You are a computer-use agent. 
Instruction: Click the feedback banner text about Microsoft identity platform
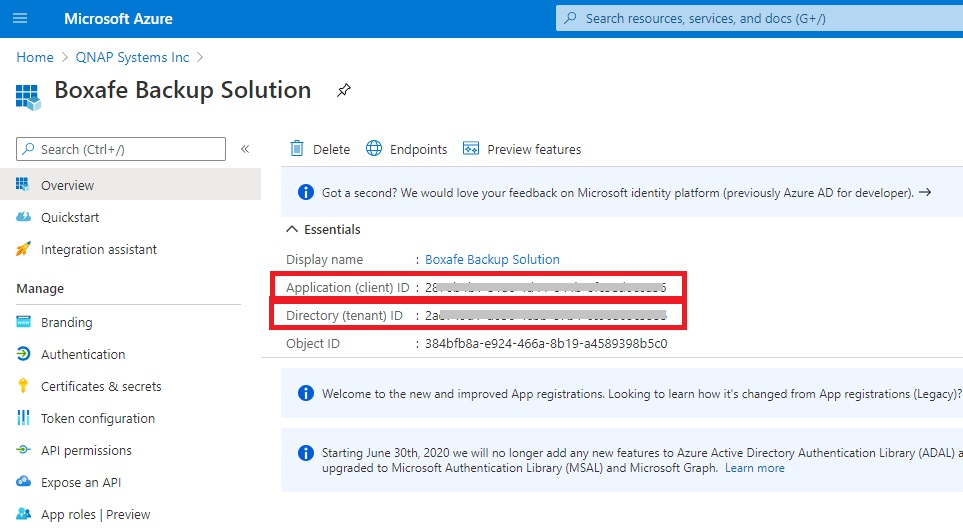tap(618, 193)
